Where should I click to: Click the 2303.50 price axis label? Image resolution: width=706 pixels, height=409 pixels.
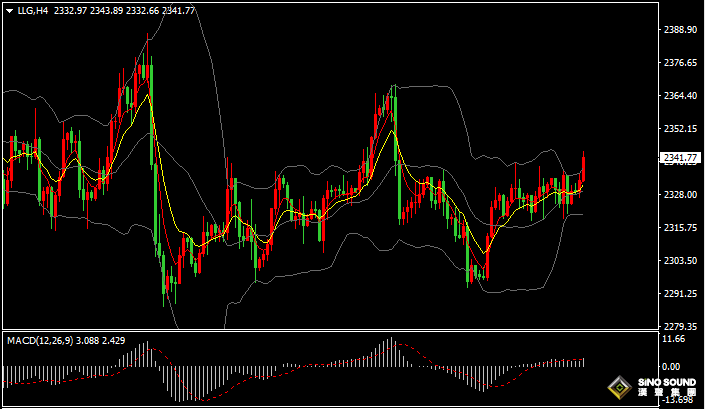point(680,261)
